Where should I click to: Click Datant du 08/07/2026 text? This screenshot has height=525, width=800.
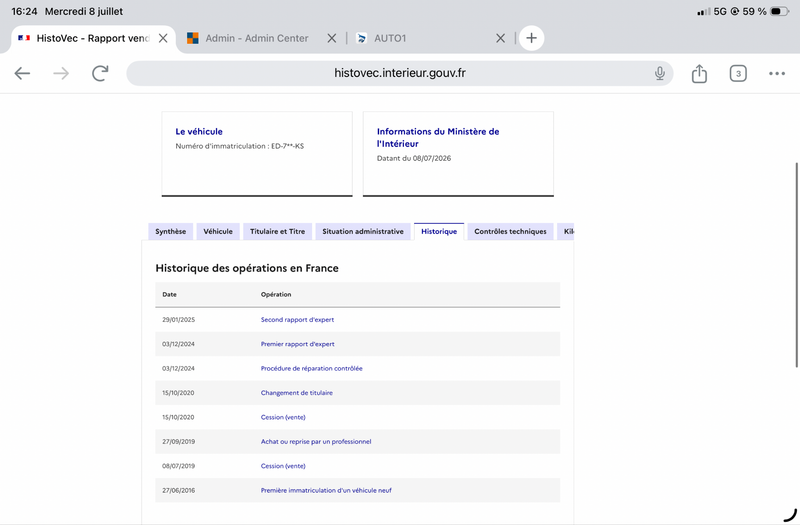click(414, 158)
